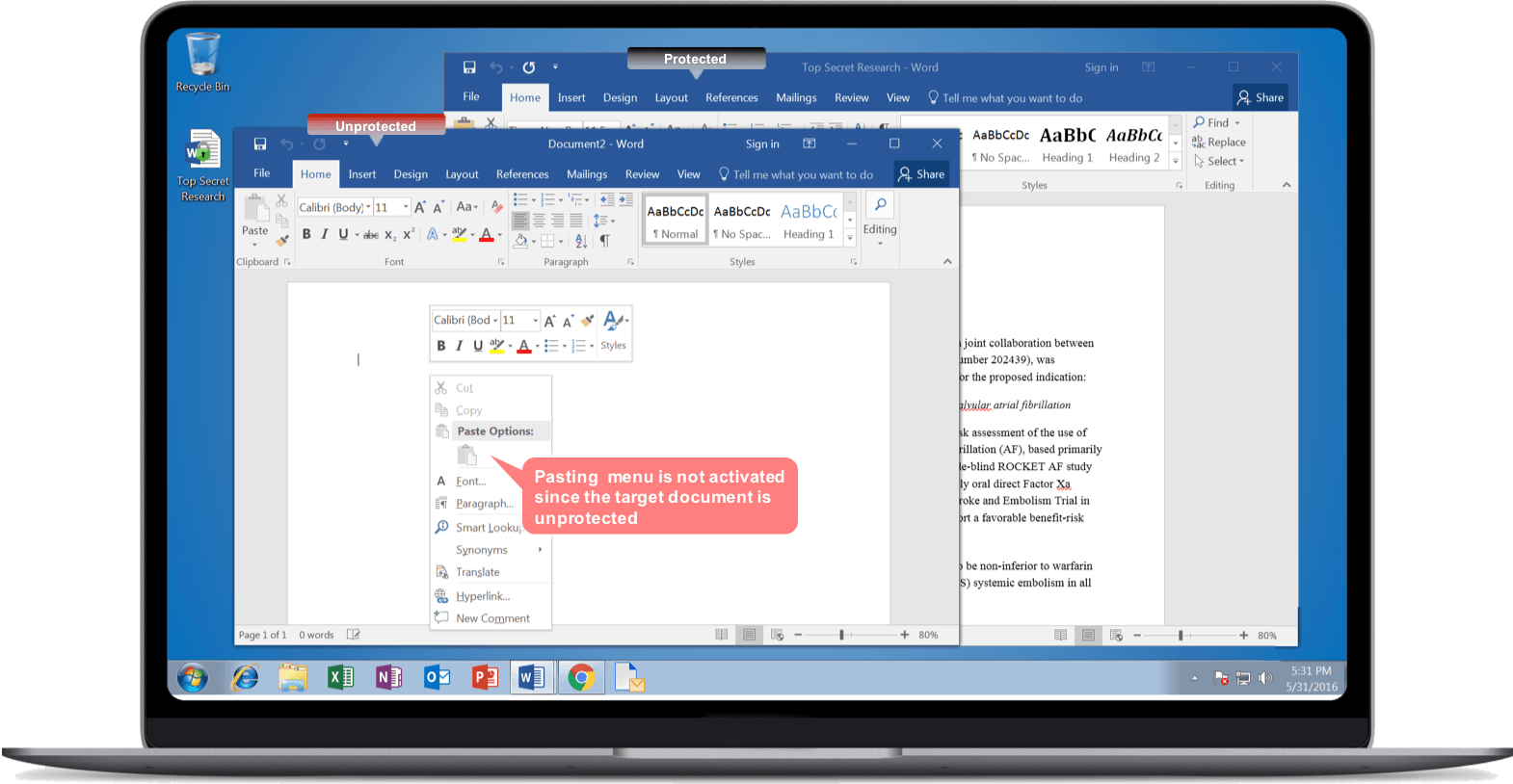Image resolution: width=1513 pixels, height=784 pixels.
Task: Select New Comment in context menu
Action: [491, 618]
